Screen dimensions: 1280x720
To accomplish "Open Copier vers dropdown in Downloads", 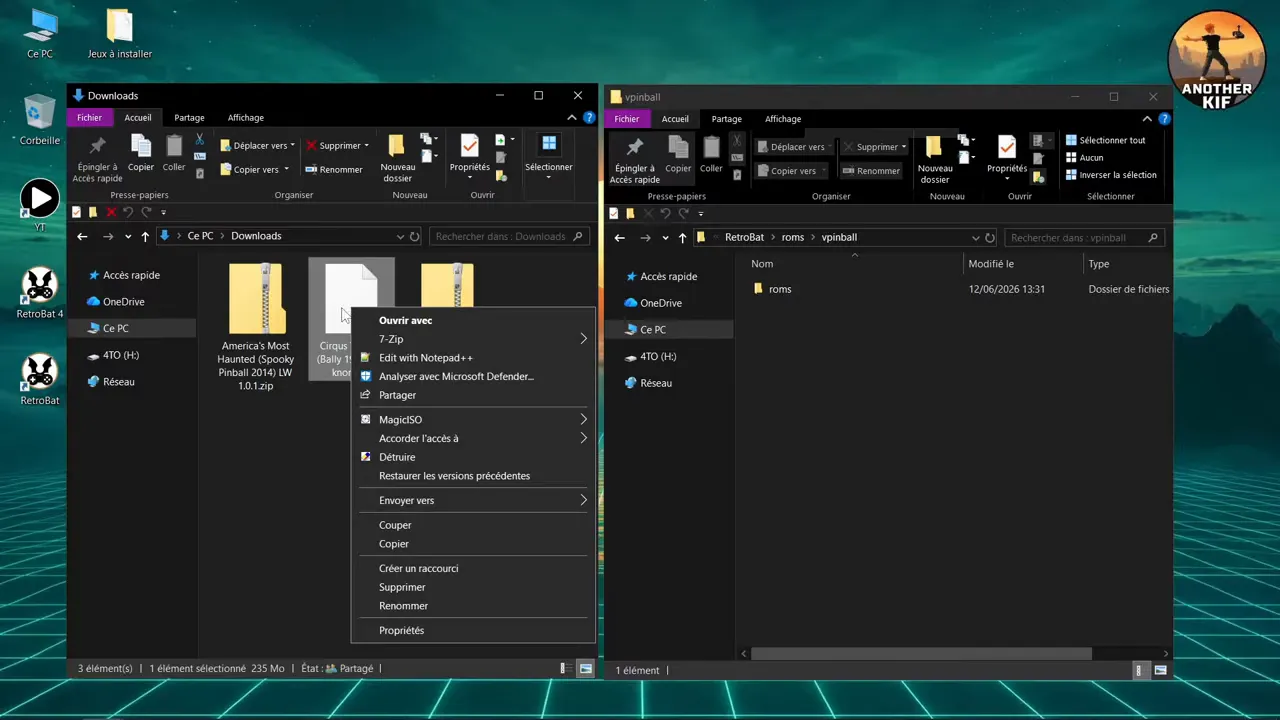I will coord(286,170).
